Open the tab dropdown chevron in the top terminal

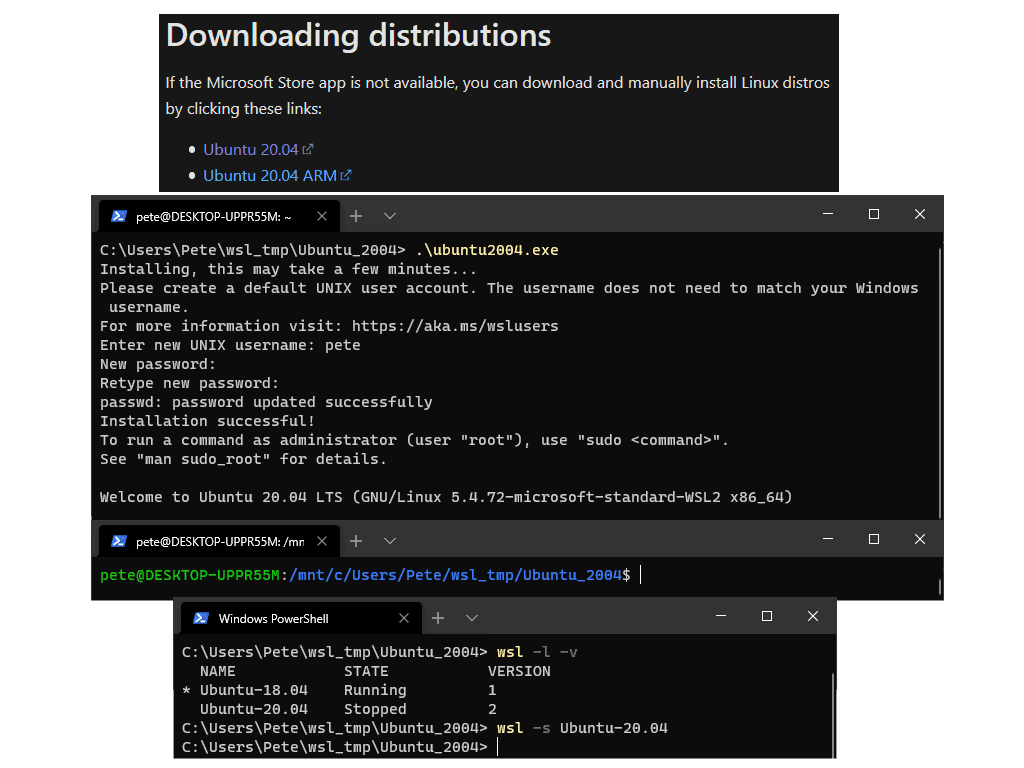(x=389, y=215)
